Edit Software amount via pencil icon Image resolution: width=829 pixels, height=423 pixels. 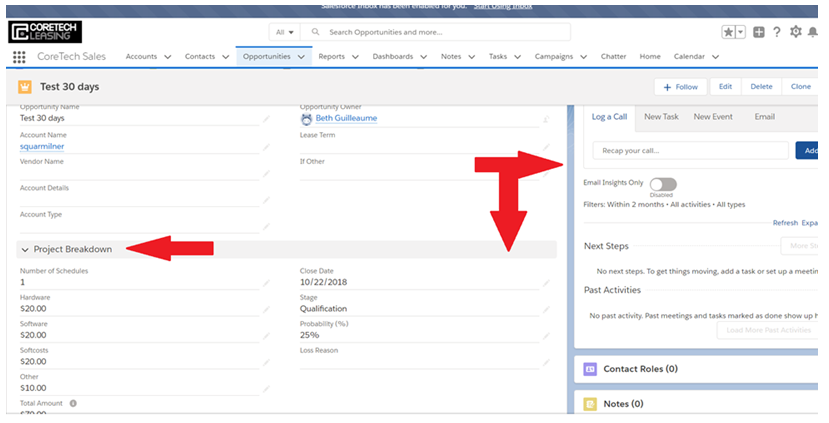tap(266, 336)
